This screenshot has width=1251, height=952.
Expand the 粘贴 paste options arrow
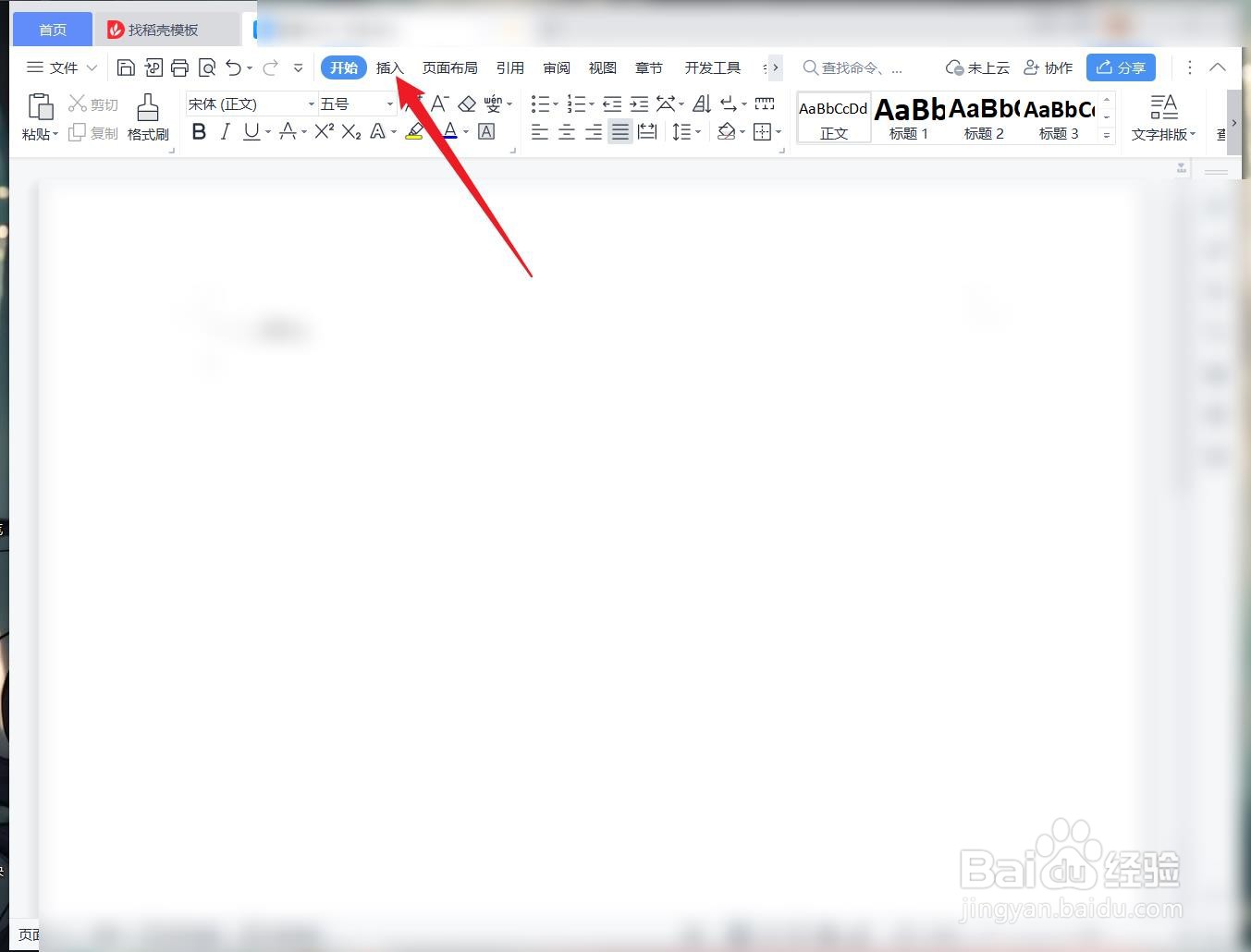(x=55, y=135)
